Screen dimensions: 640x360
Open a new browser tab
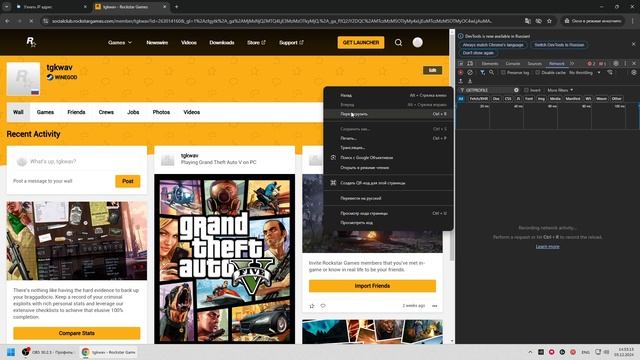[176, 7]
